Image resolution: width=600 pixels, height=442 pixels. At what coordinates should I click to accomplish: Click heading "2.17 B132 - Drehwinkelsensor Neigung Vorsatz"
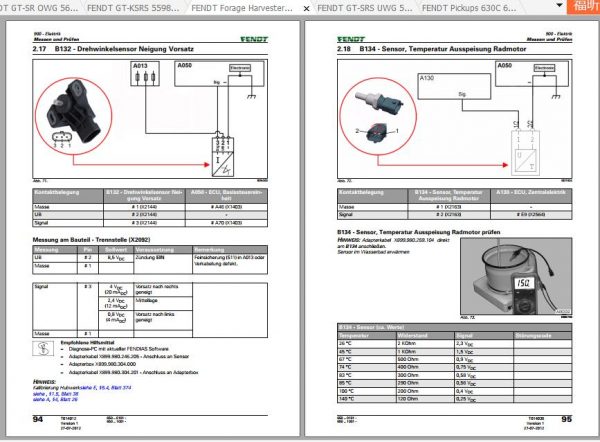pos(113,49)
